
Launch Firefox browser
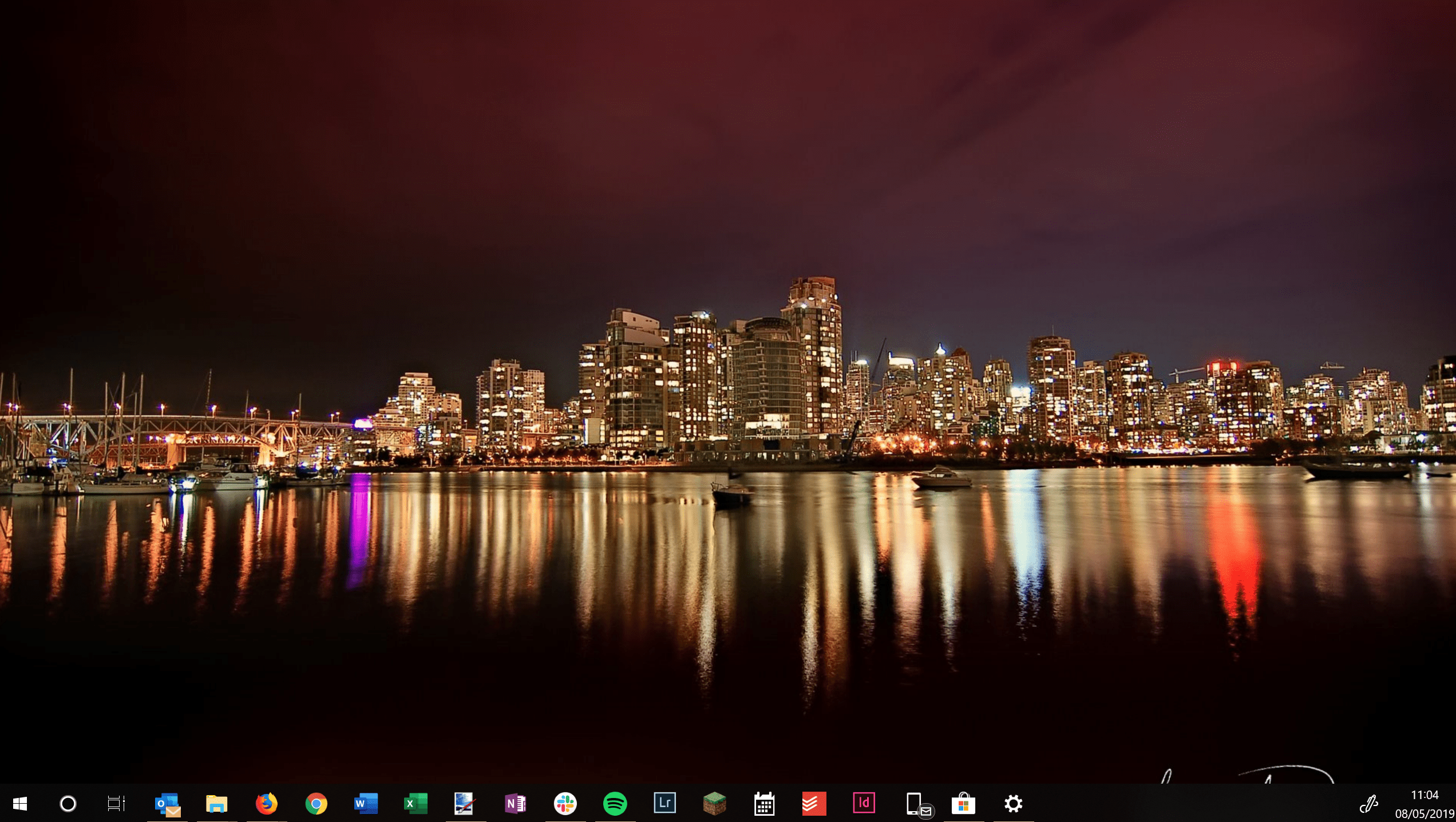pos(266,804)
